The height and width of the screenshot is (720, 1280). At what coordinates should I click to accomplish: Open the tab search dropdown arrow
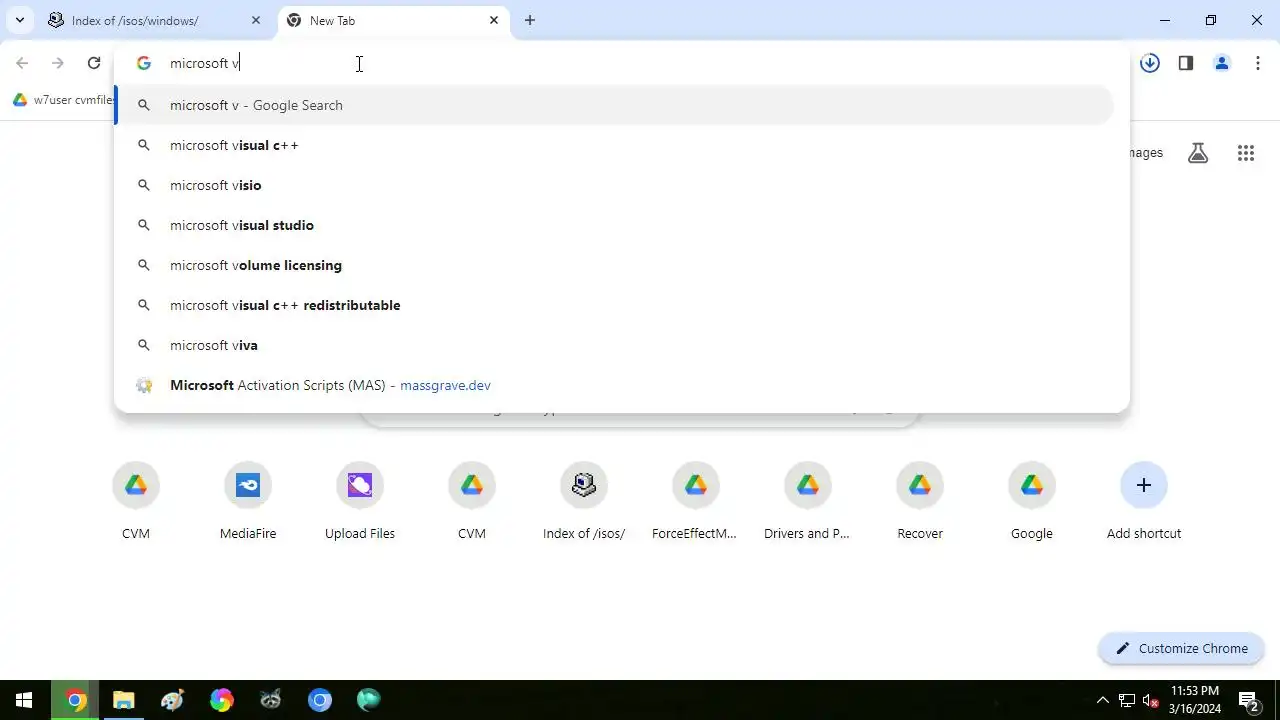pos(19,20)
